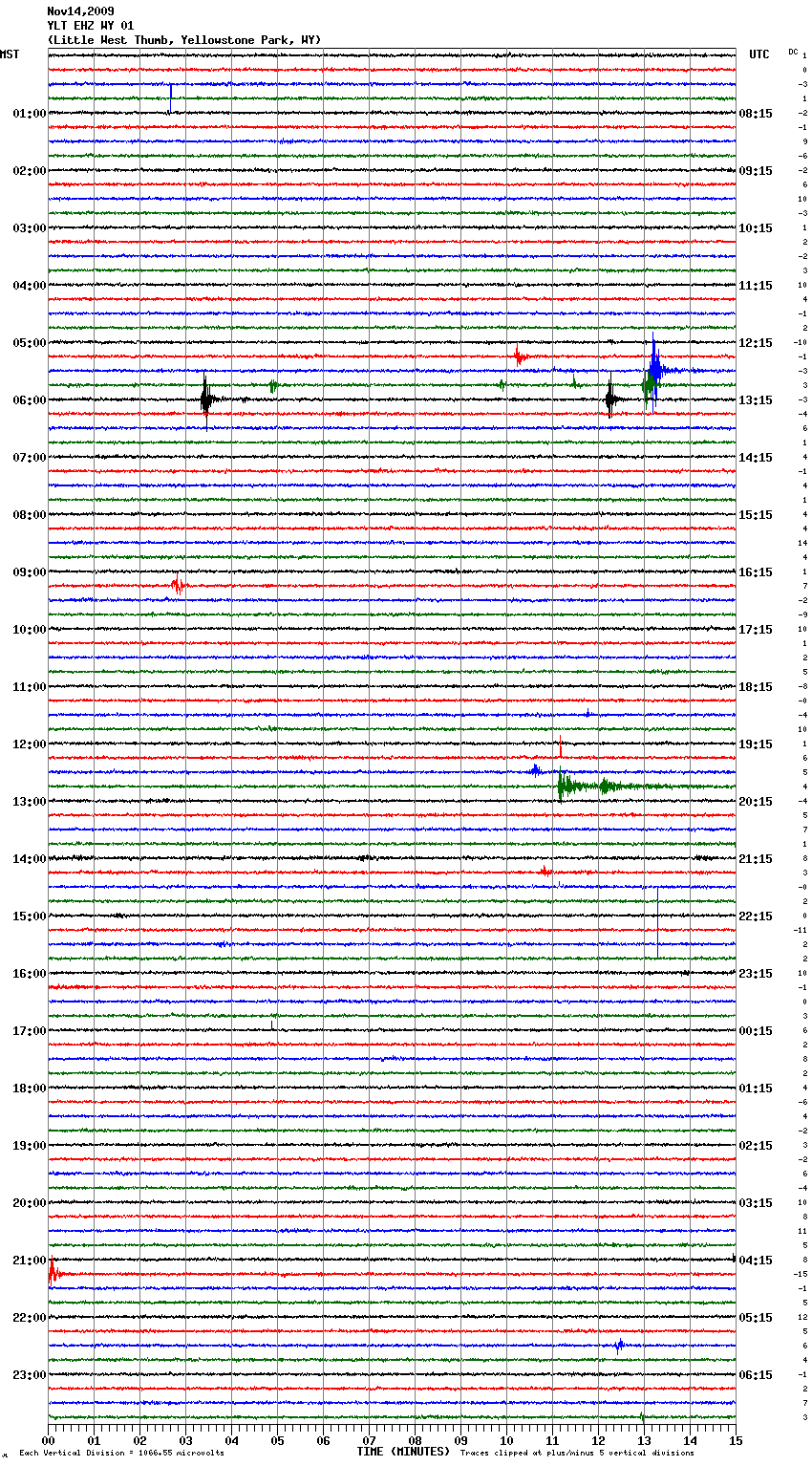812x1466 pixels.
Task: Click minute axis tick label "15" at bottom
Action: point(736,1439)
